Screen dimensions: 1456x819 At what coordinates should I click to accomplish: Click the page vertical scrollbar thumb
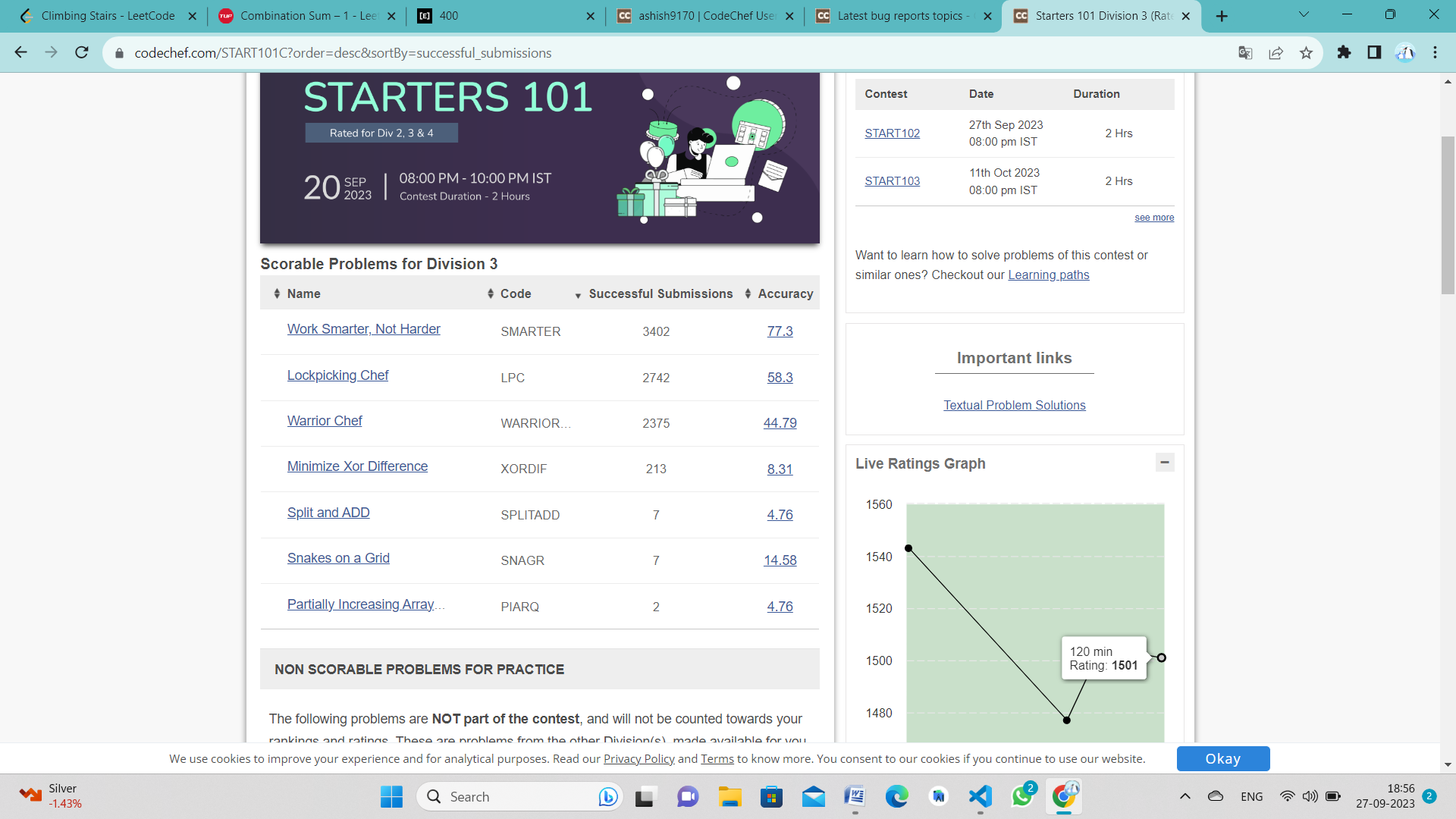click(x=1448, y=215)
